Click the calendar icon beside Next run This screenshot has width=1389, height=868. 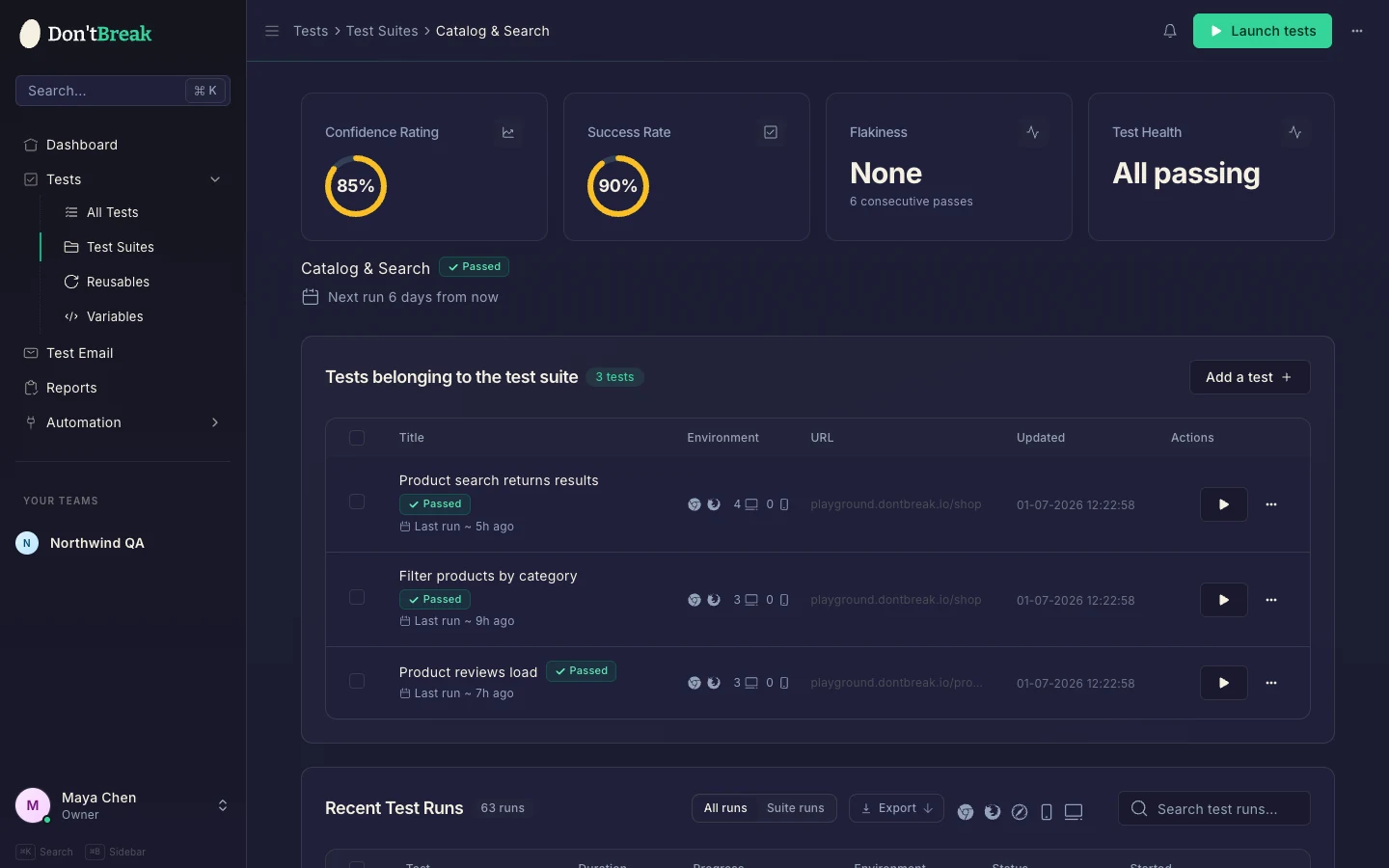pos(311,297)
